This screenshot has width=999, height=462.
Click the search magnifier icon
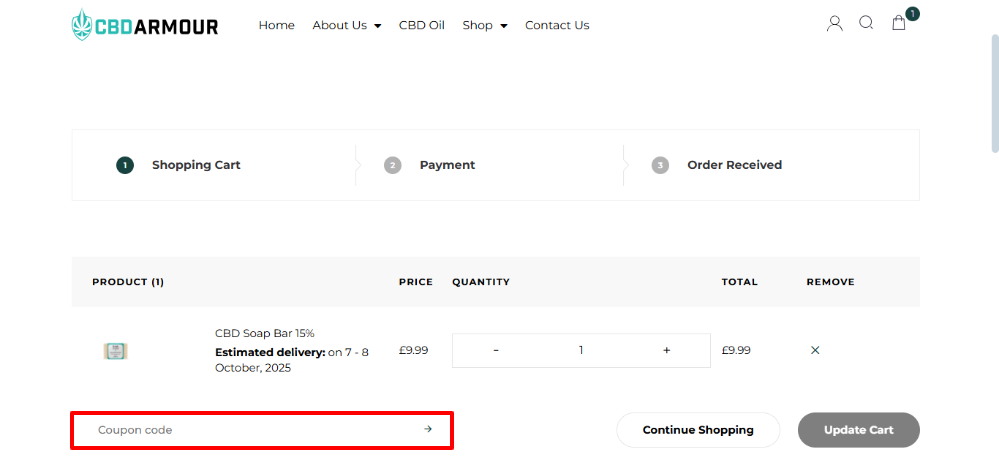[866, 23]
